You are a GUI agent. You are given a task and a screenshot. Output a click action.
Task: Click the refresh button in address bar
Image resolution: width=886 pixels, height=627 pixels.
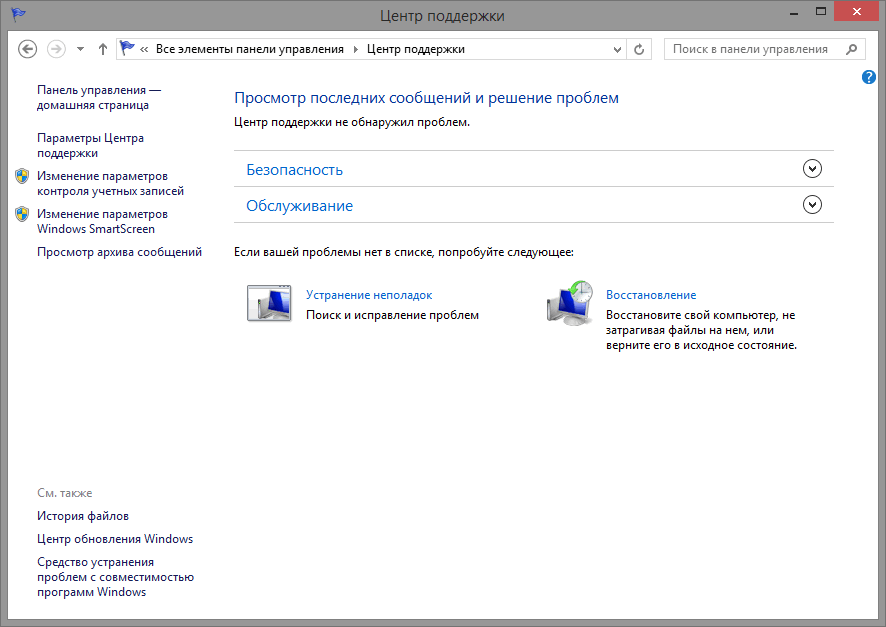click(x=640, y=49)
